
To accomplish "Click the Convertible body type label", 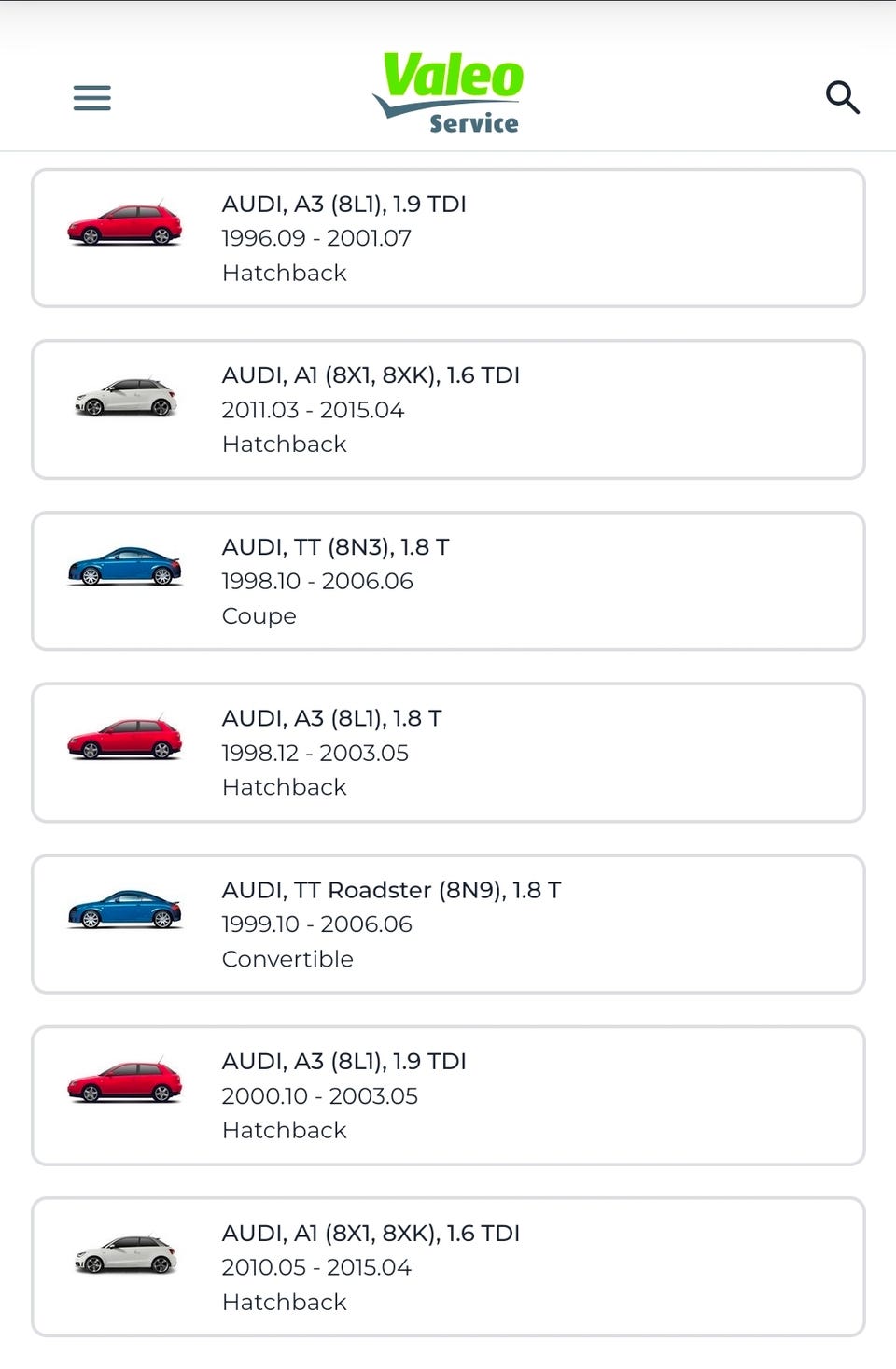I will point(287,959).
